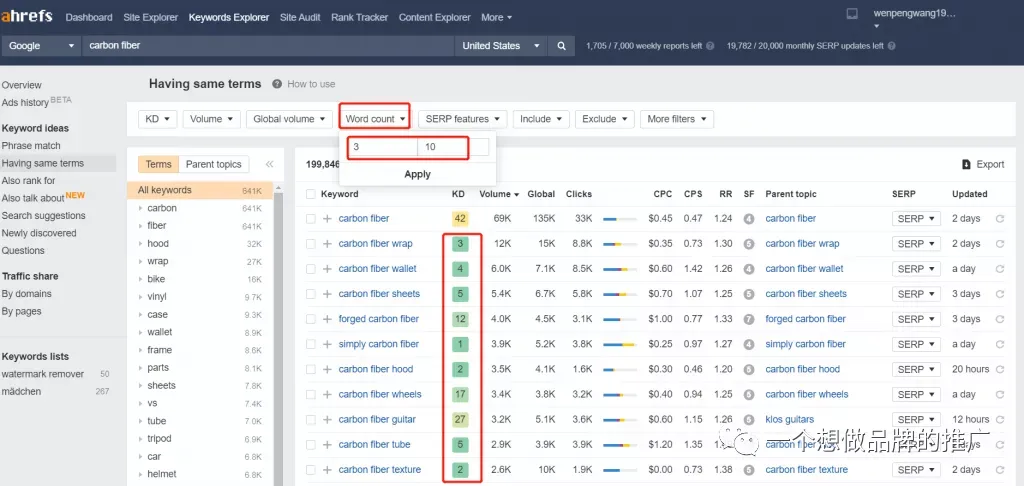Add carbon fiber hood with plus icon
The height and width of the screenshot is (486, 1024).
pos(327,370)
